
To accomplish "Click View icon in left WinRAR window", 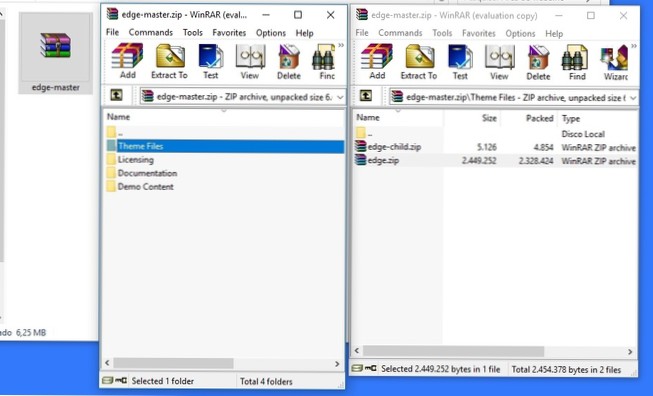I will point(249,61).
